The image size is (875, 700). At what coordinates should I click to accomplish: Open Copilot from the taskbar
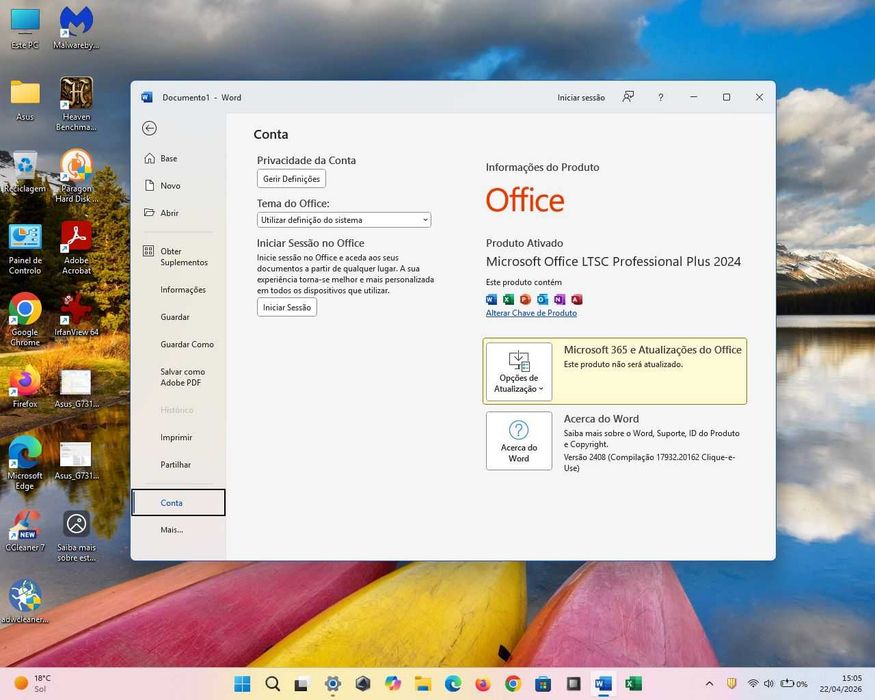(393, 684)
